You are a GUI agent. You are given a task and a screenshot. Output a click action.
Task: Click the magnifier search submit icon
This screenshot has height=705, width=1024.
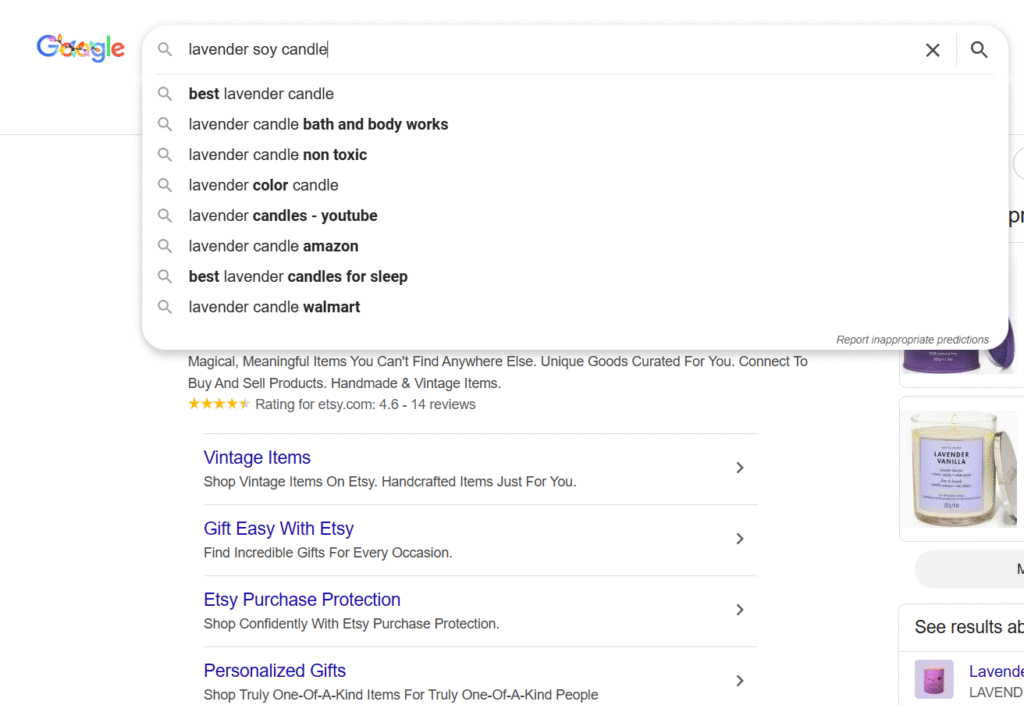979,50
